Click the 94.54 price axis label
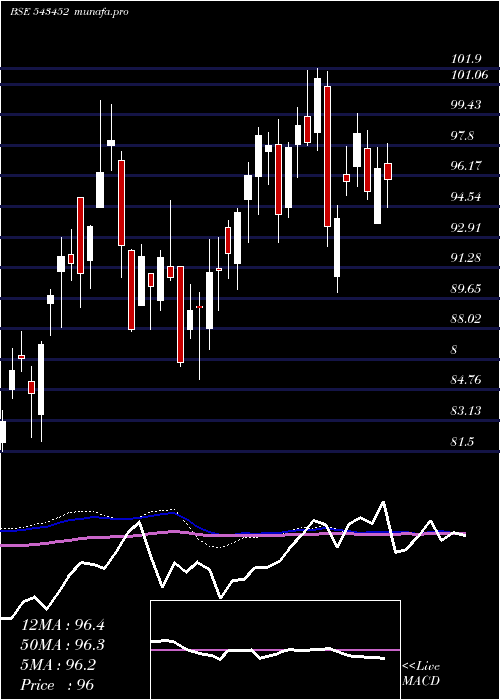 pyautogui.click(x=466, y=197)
